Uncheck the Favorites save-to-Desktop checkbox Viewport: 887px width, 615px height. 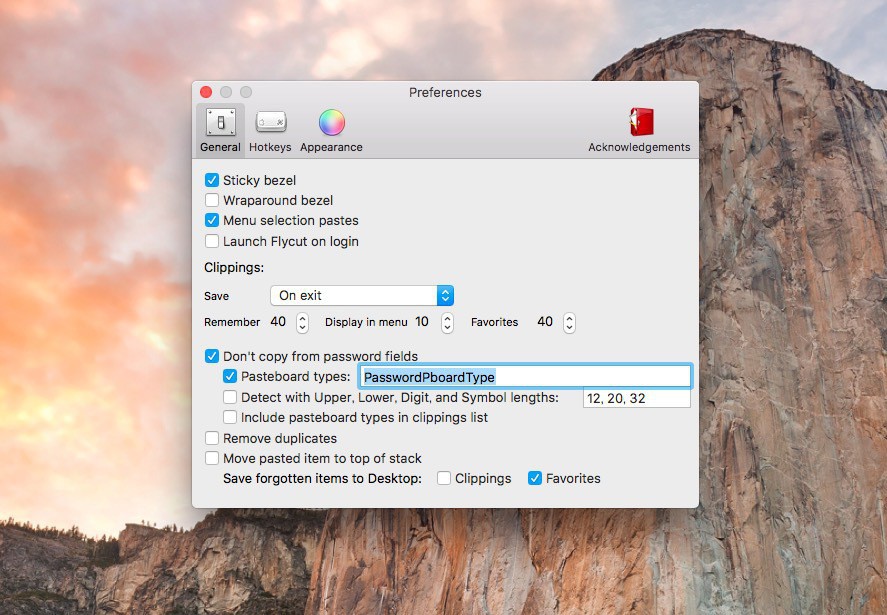[x=535, y=478]
